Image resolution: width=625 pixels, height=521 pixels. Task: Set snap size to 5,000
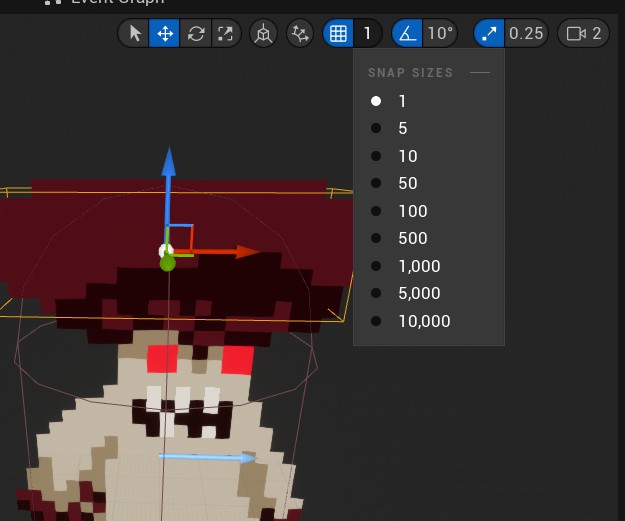pos(419,294)
